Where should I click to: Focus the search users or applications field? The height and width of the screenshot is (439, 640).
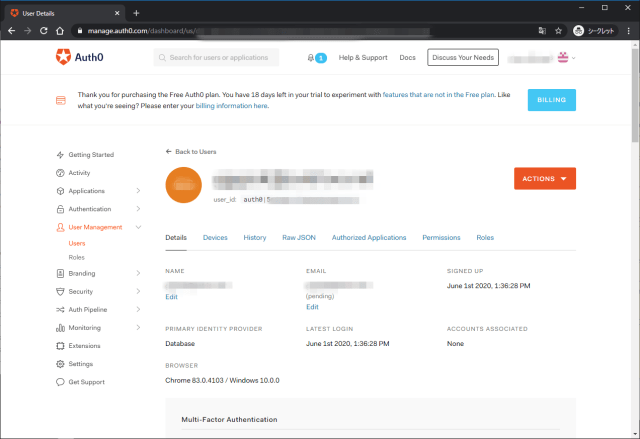point(216,58)
